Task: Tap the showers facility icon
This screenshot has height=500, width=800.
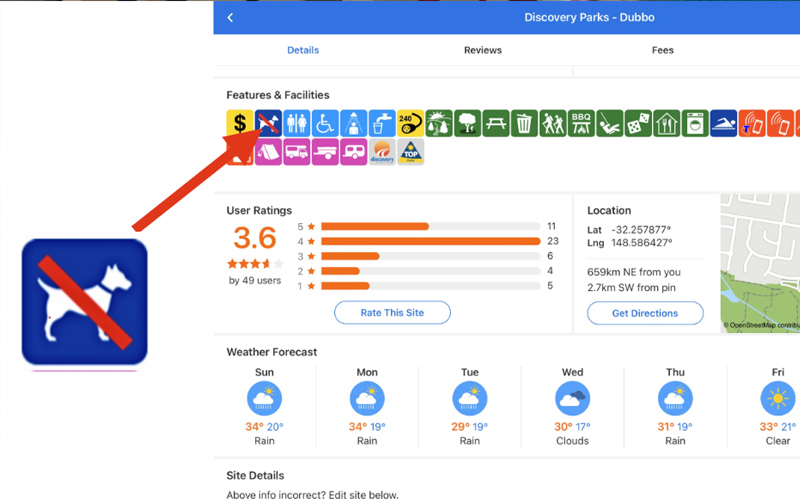Action: 354,123
